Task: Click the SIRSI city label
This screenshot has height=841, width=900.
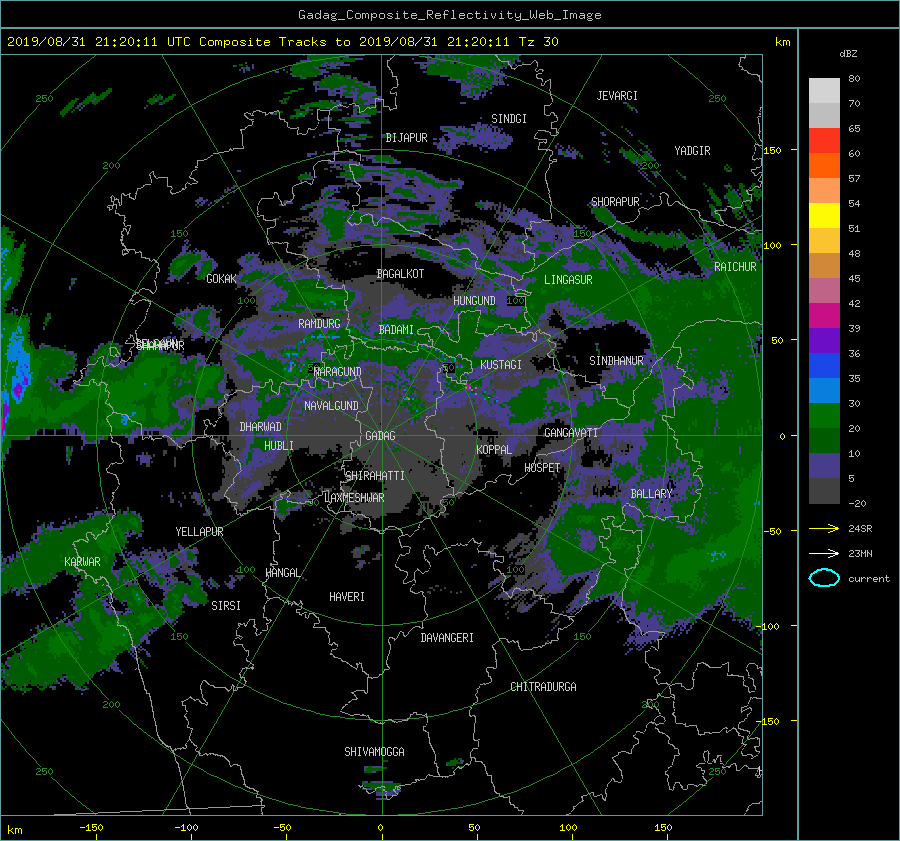Action: pos(226,606)
